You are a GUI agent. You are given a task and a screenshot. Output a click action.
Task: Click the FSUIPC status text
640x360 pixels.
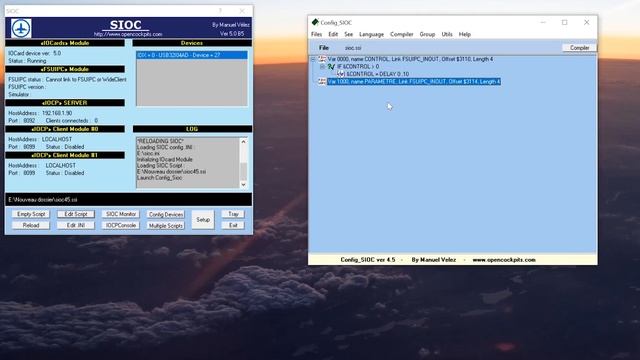coord(67,80)
